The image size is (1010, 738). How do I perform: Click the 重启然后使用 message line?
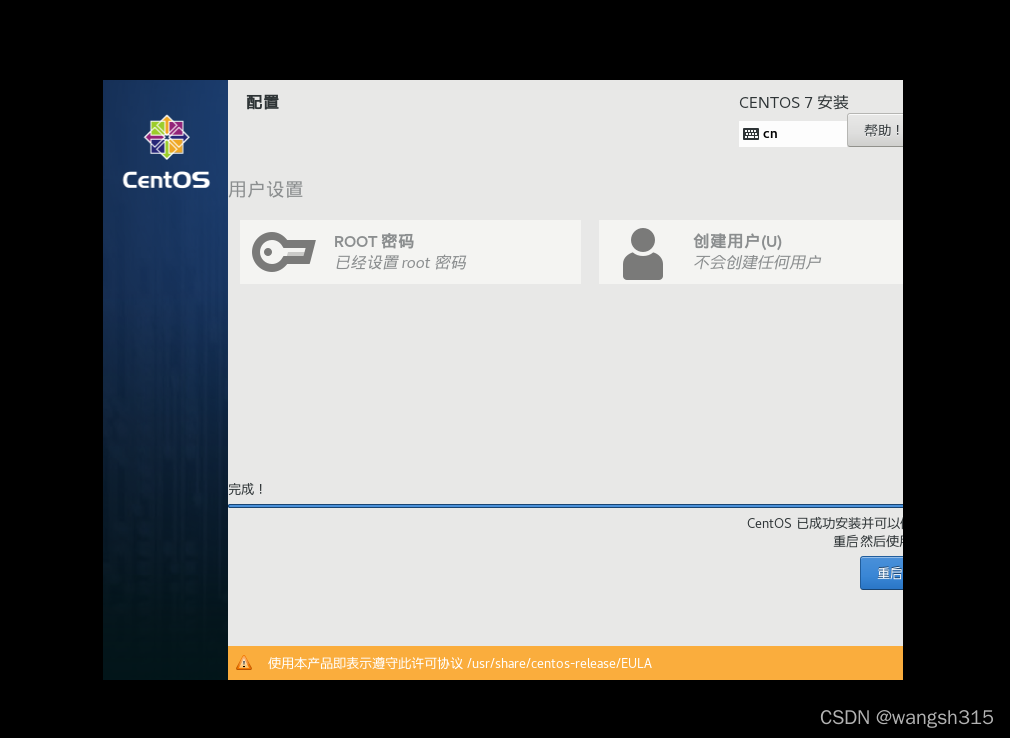868,542
